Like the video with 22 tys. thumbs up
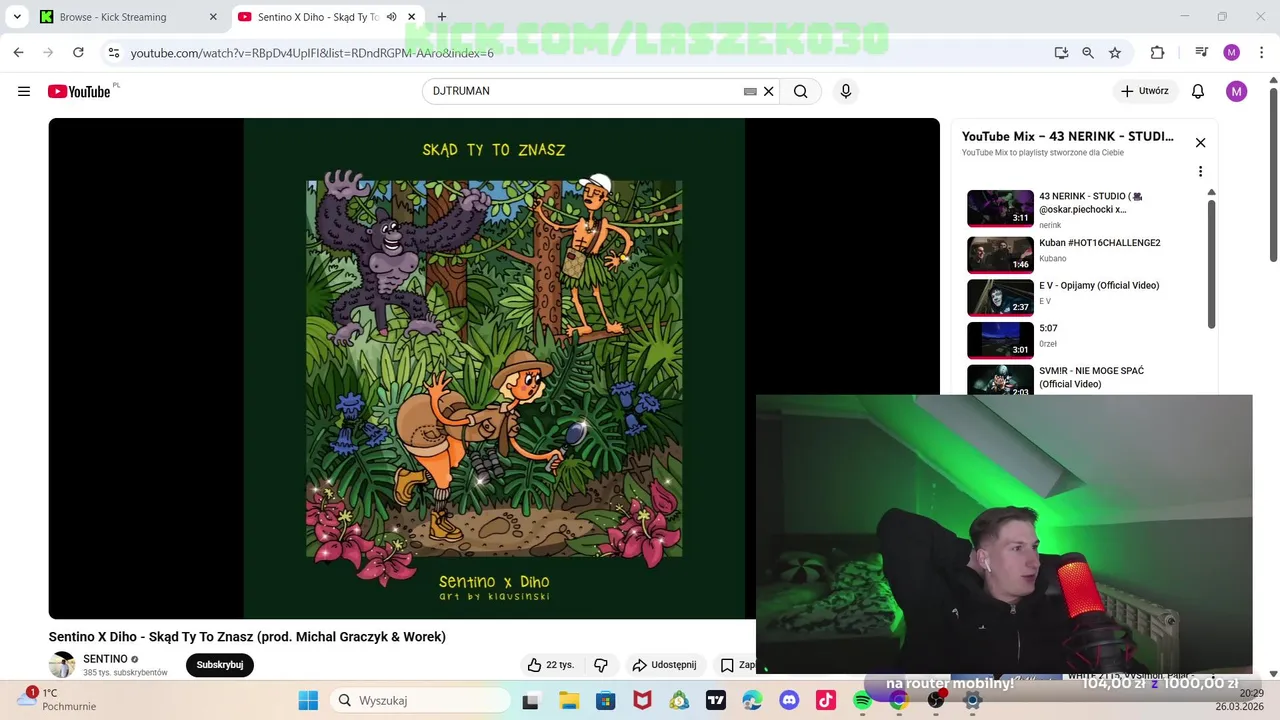The image size is (1280, 720). 551,665
